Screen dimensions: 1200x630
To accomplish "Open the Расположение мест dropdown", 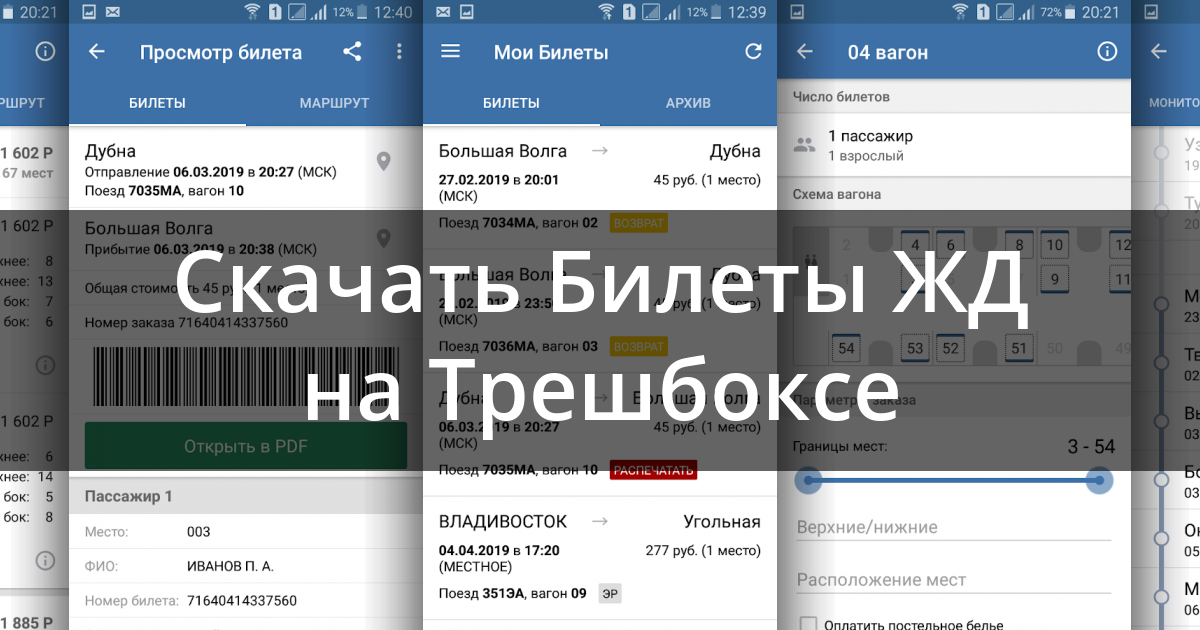I will [x=954, y=580].
